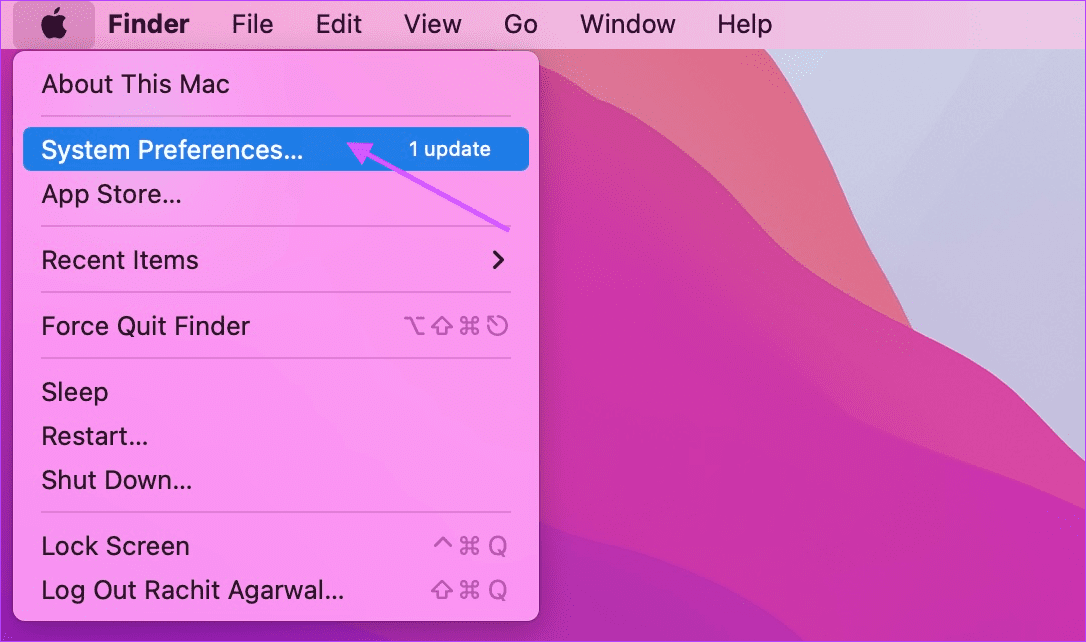The height and width of the screenshot is (642, 1086).
Task: Select Force Quit Finder
Action: coord(276,326)
